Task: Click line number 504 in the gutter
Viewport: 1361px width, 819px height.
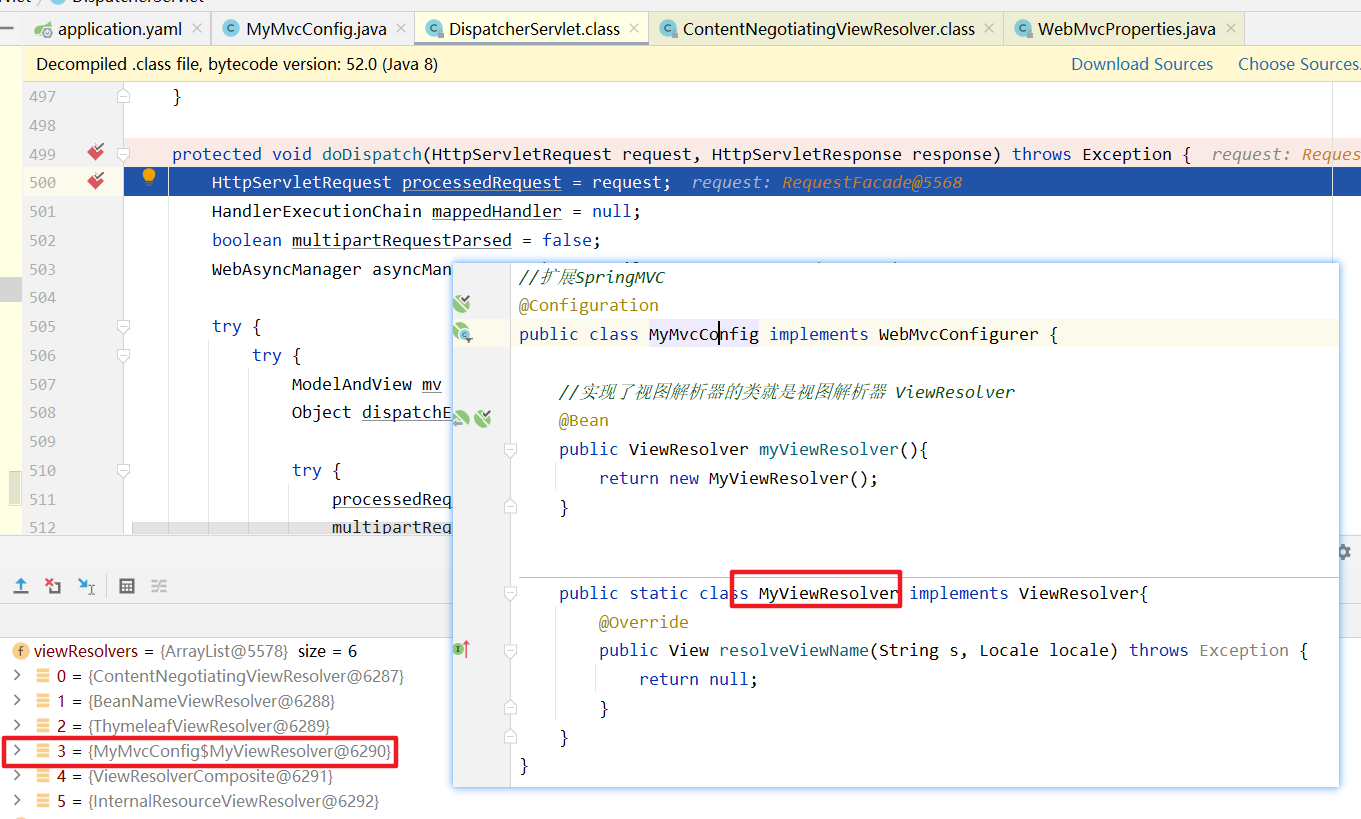Action: 43,297
